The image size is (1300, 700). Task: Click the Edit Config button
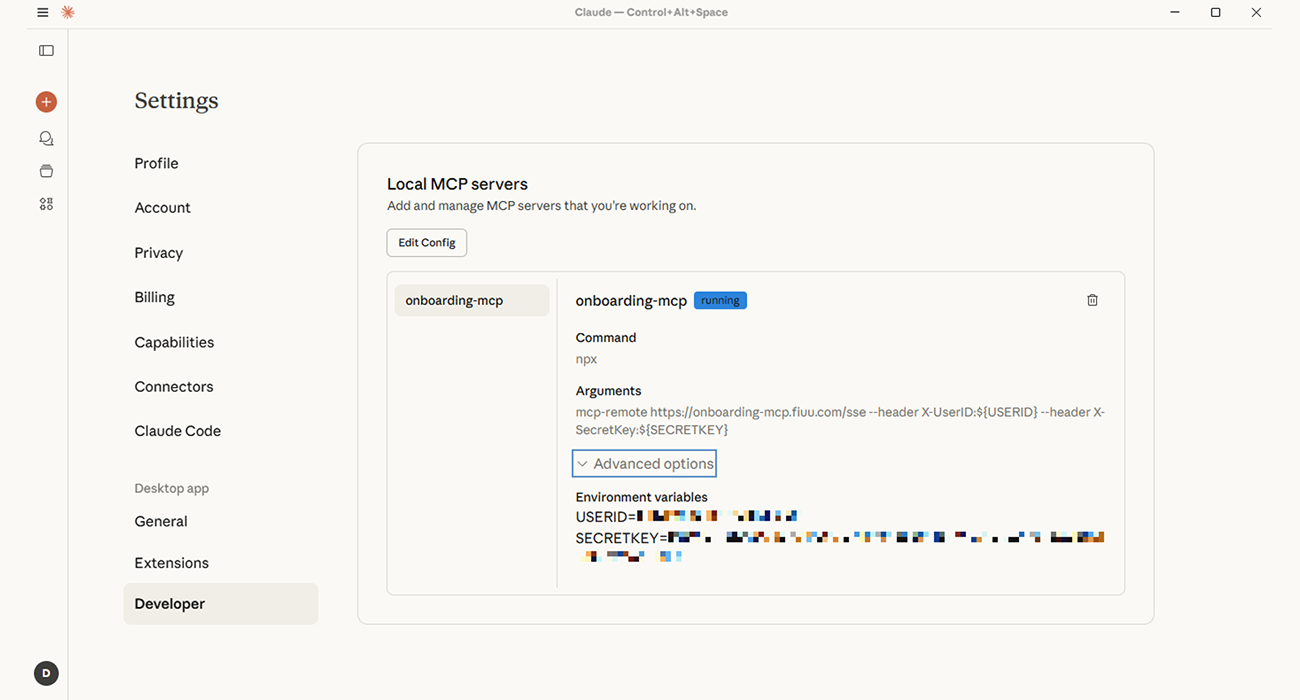(426, 242)
